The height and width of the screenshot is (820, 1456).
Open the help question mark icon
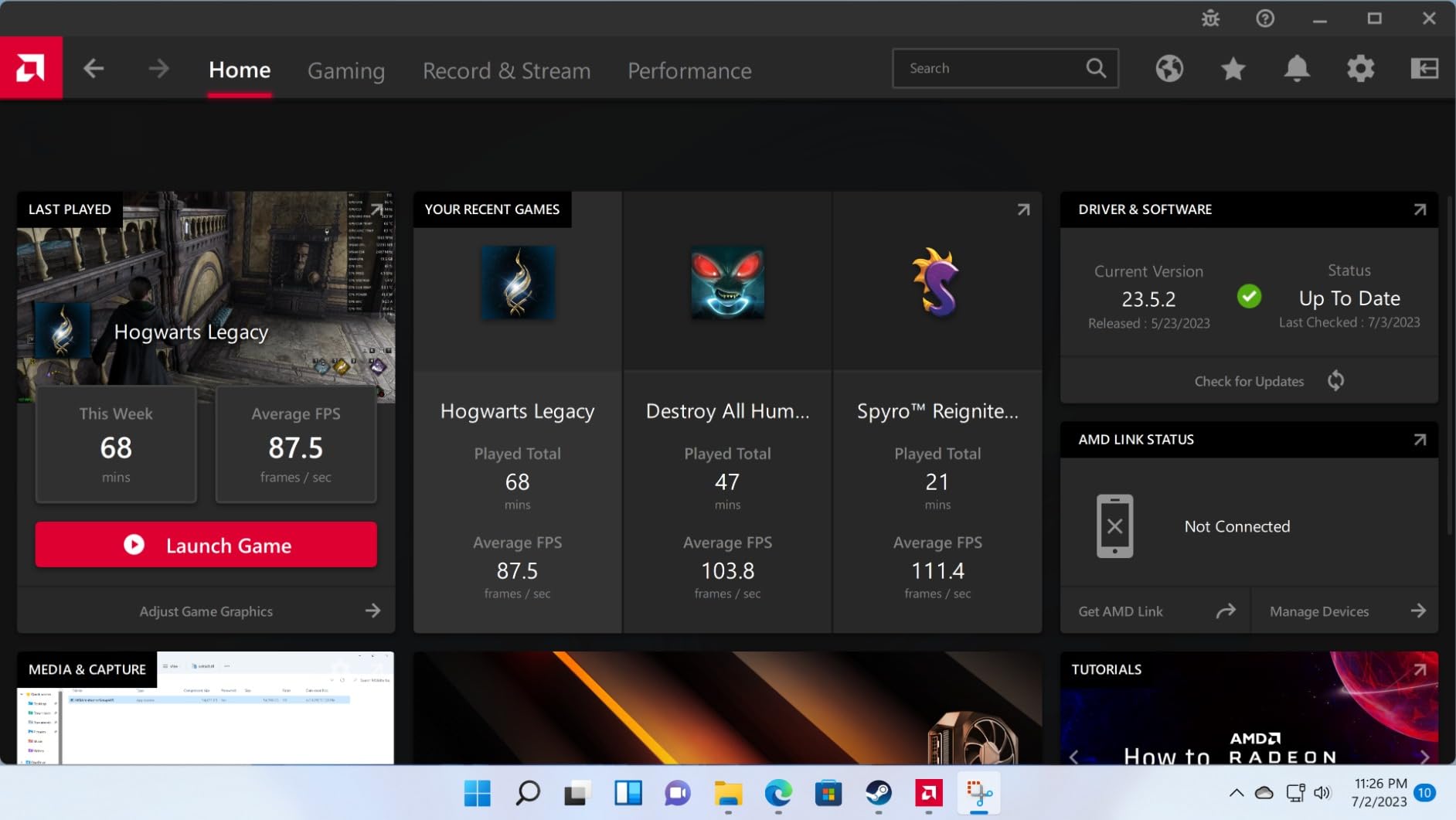(x=1265, y=18)
